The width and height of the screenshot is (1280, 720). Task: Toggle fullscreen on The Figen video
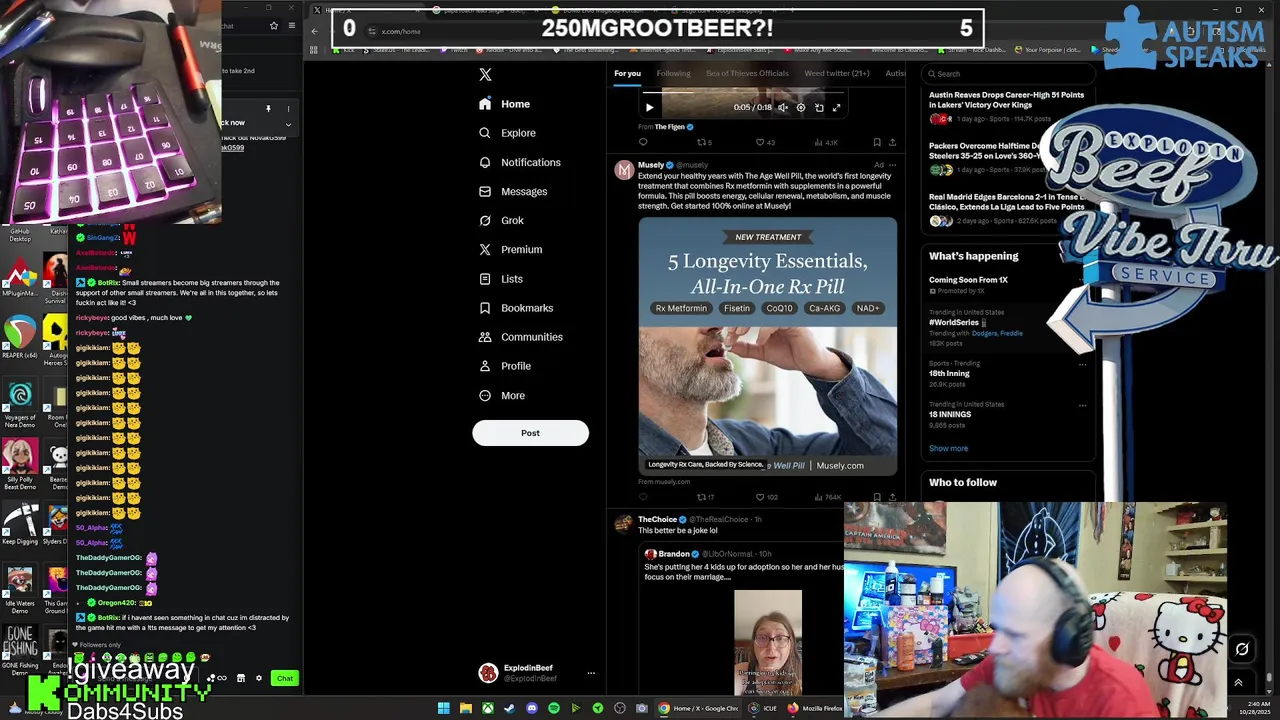(x=836, y=107)
